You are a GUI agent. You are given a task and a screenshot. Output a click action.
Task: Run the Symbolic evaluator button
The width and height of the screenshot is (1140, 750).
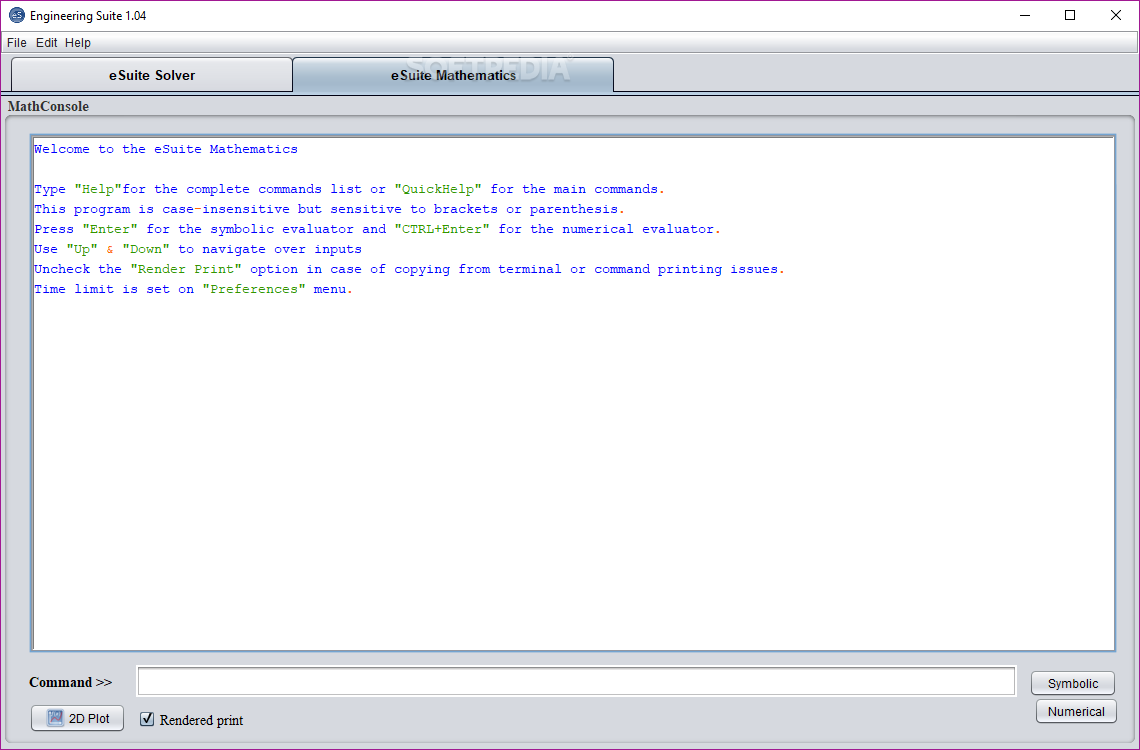(1072, 683)
